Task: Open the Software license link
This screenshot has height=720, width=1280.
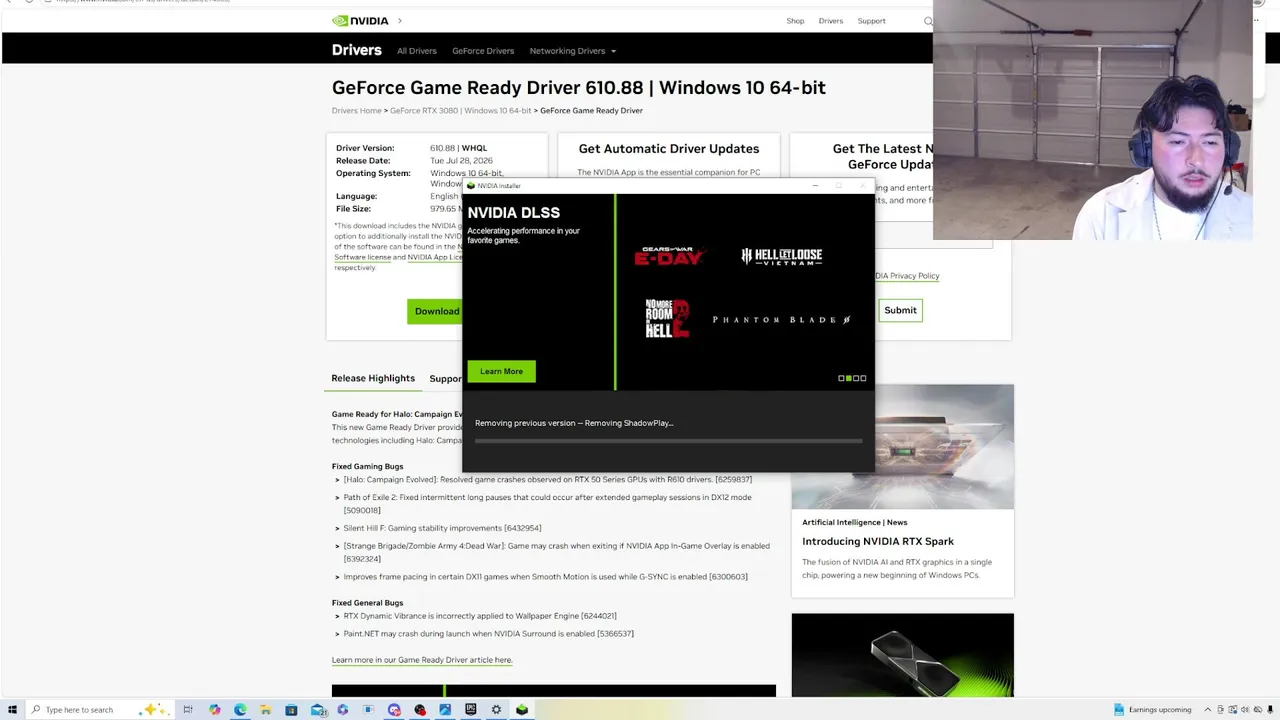Action: [x=362, y=258]
